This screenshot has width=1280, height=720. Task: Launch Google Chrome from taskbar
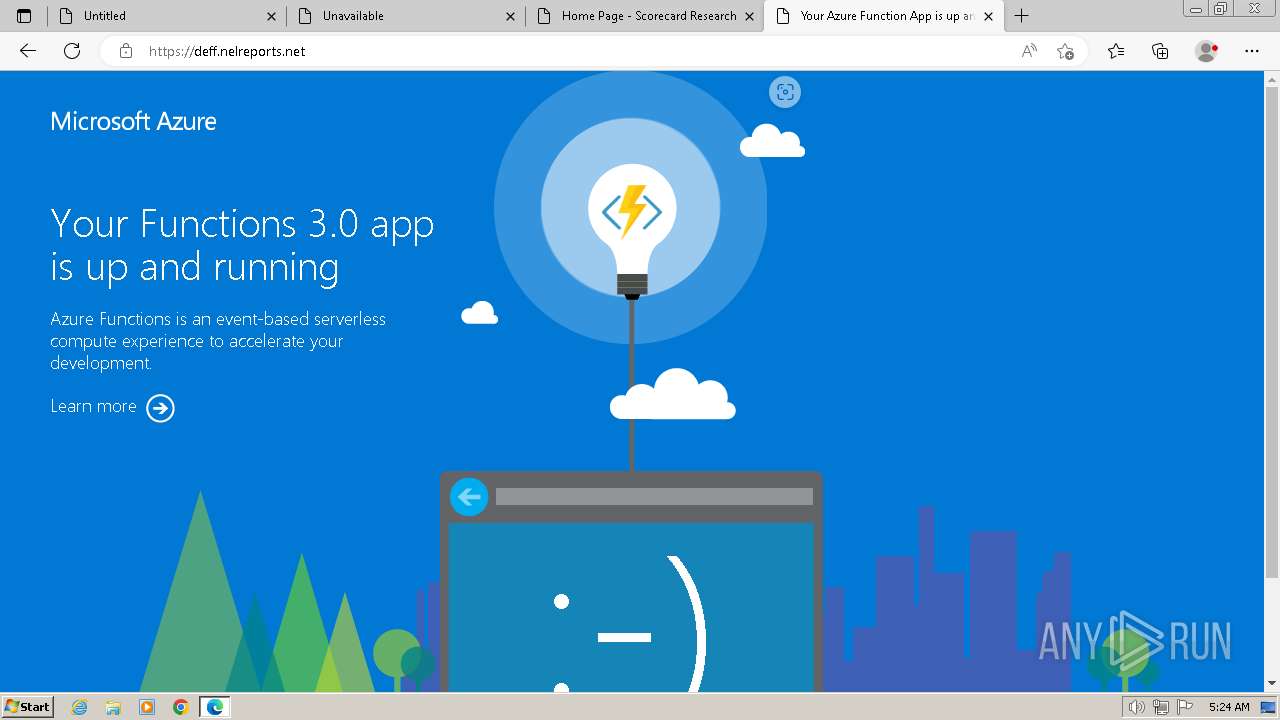click(x=180, y=707)
